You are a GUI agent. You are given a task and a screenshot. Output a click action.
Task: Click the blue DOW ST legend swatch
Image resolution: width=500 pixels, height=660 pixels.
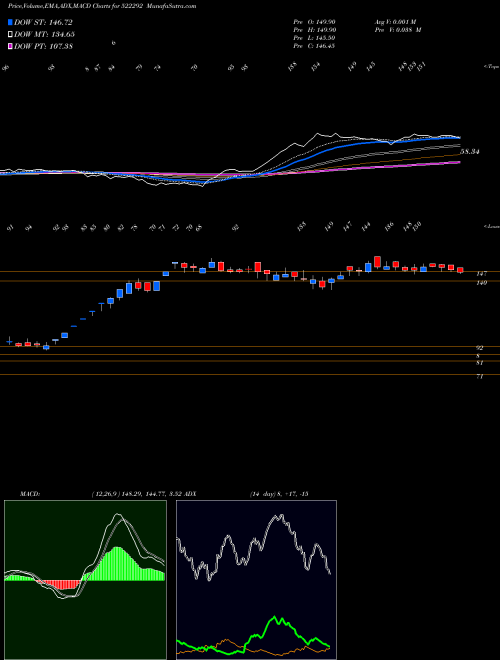(10, 22)
